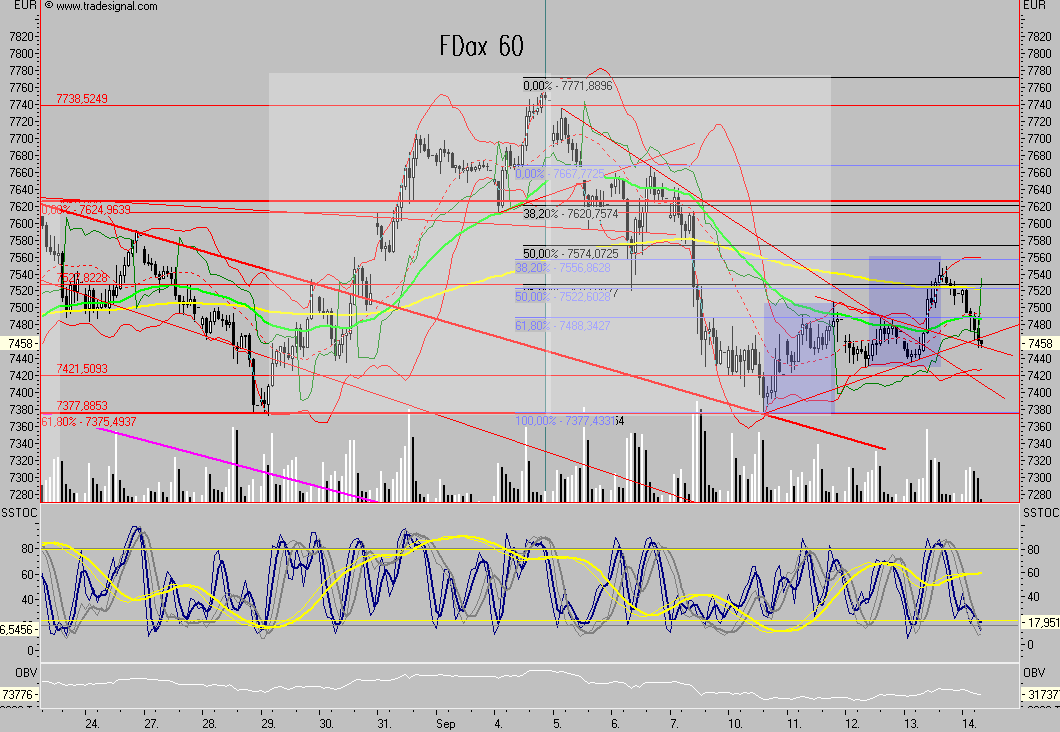Select the red 7738,5249 price level label
The width and height of the screenshot is (1060, 732).
pyautogui.click(x=82, y=98)
